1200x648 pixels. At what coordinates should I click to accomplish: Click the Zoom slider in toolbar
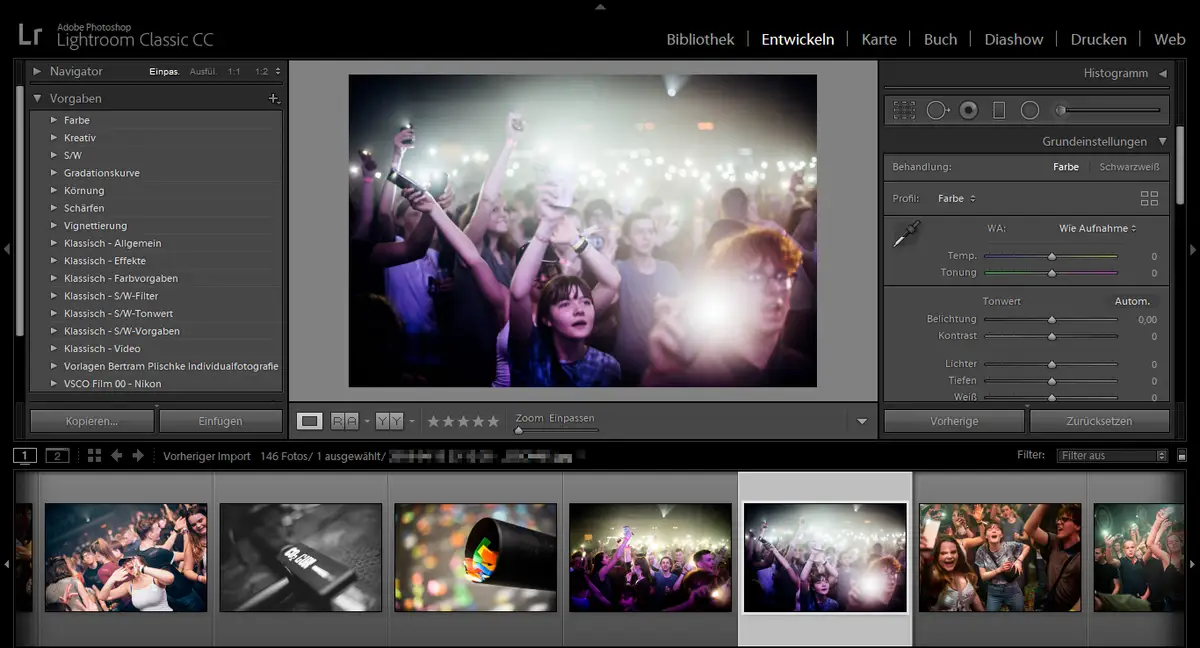[x=557, y=430]
